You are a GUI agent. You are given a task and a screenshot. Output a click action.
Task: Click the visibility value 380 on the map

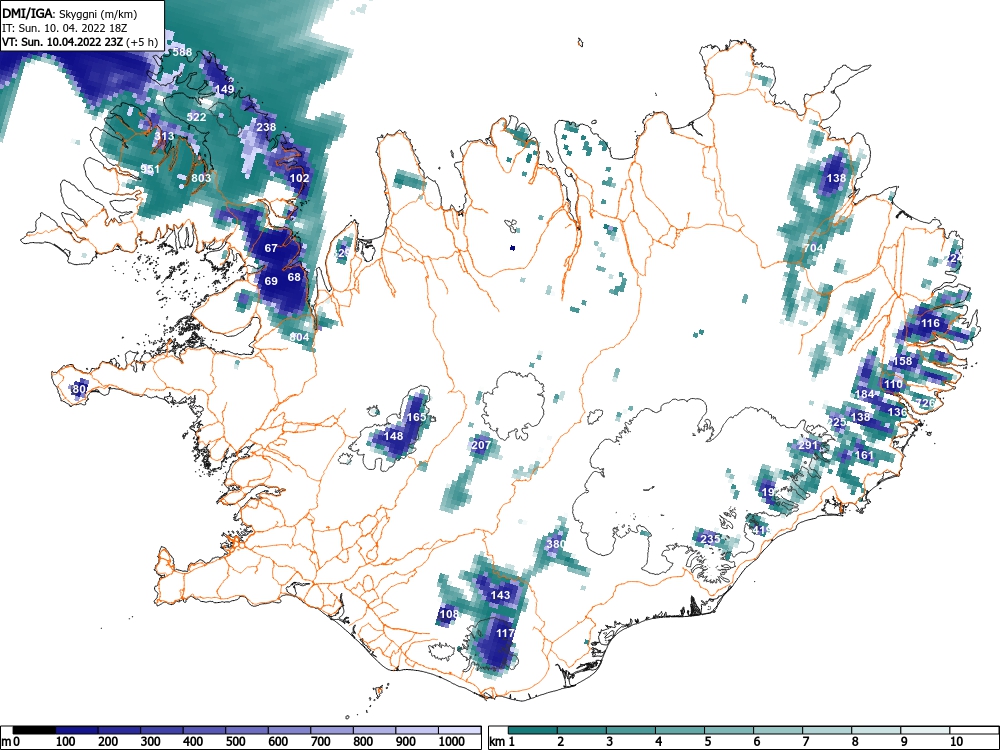click(556, 544)
